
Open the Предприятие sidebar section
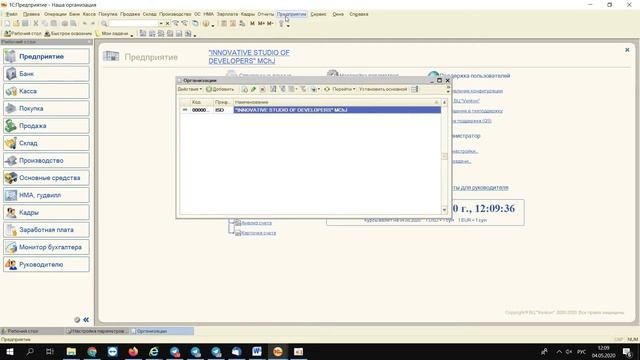[x=46, y=56]
